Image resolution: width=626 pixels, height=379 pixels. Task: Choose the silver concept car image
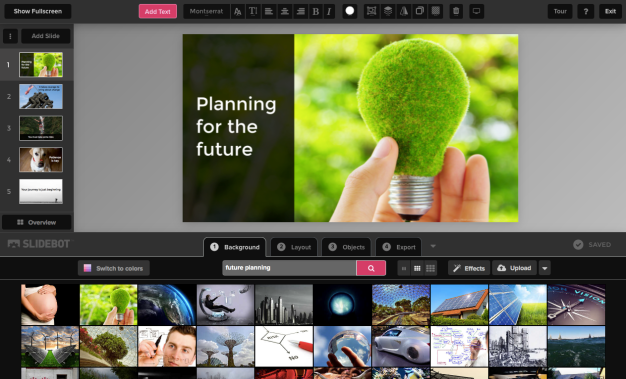pos(401,346)
